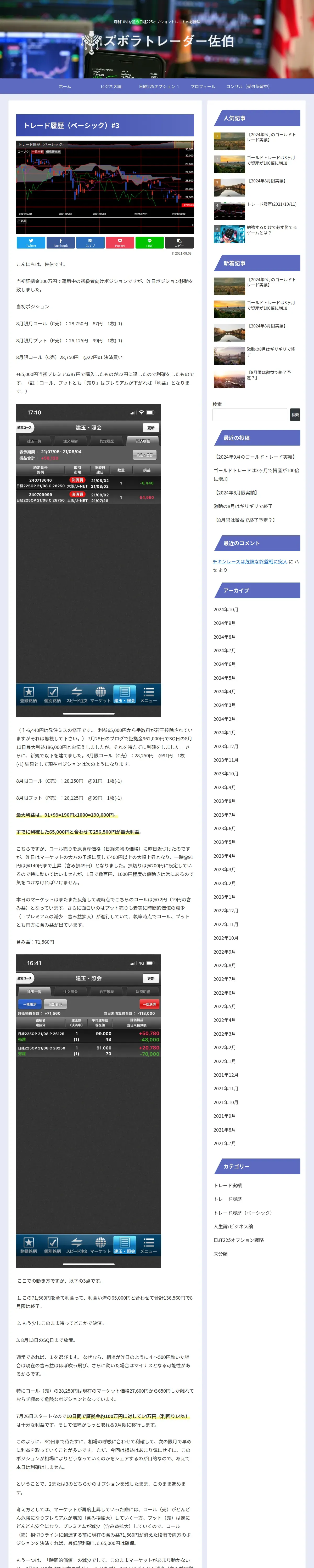Go to the ホーム menu item
Screen dimensions: 314x1568
click(65, 87)
